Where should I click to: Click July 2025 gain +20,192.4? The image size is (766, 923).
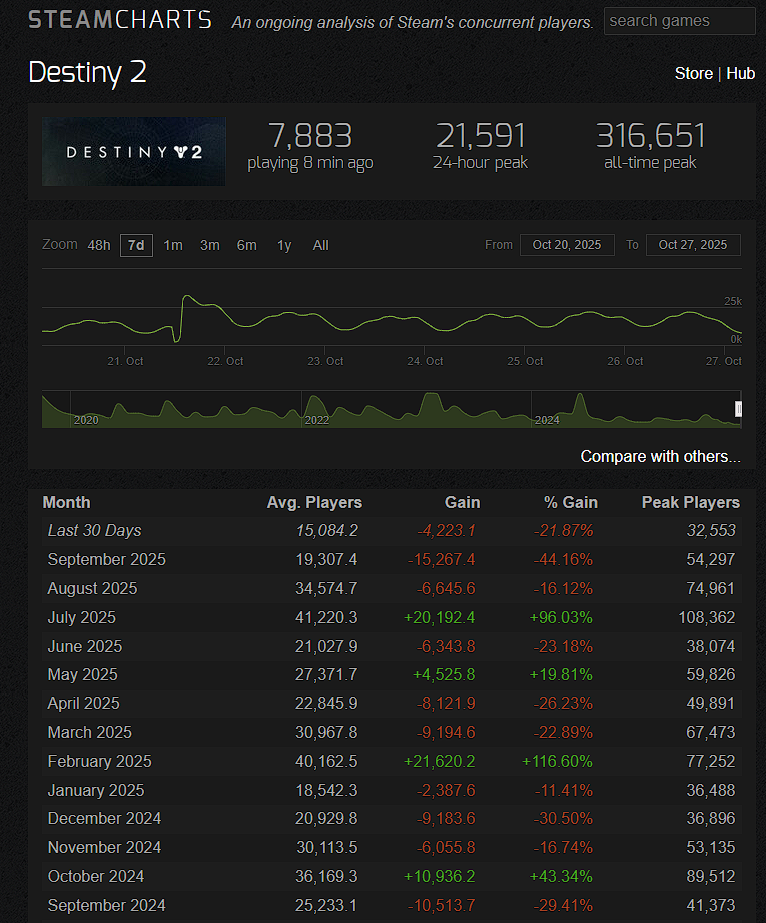pos(439,617)
